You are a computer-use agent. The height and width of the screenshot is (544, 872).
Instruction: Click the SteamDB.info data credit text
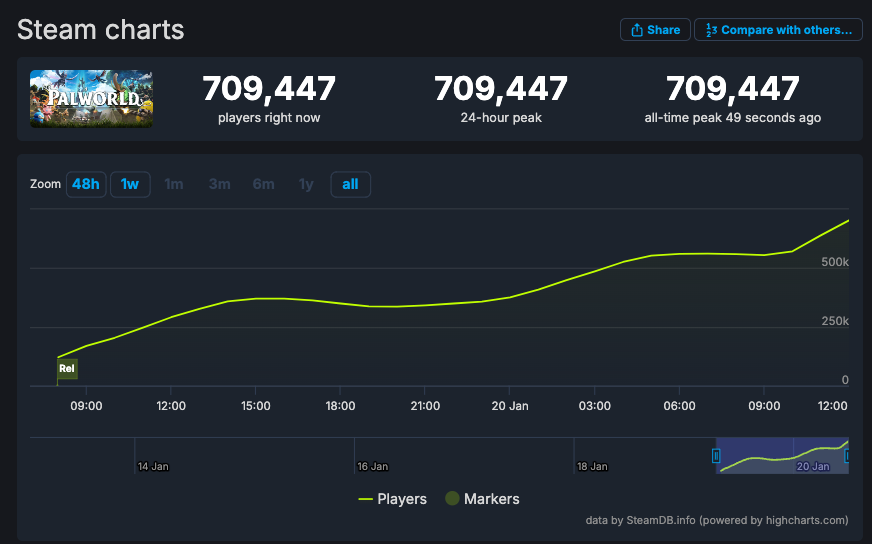coord(717,521)
